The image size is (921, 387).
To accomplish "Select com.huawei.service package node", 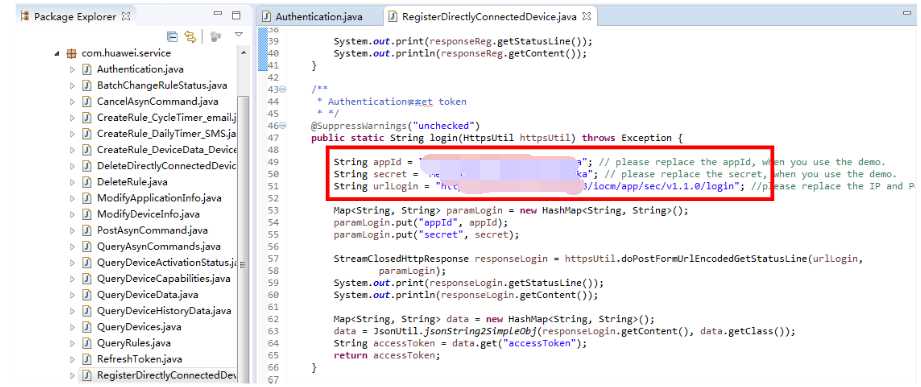I will coord(126,53).
